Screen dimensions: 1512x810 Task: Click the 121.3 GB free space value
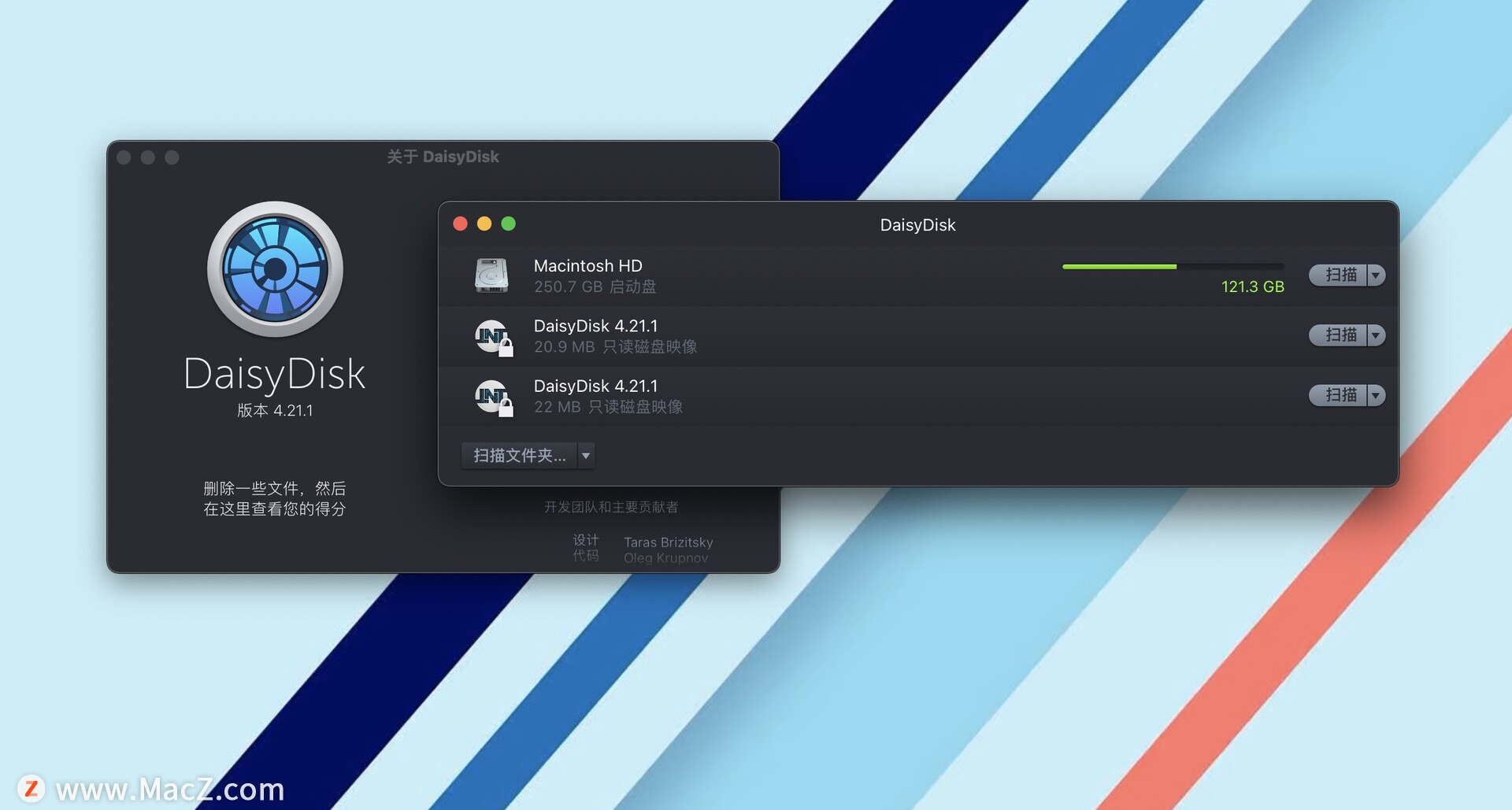click(x=1252, y=287)
